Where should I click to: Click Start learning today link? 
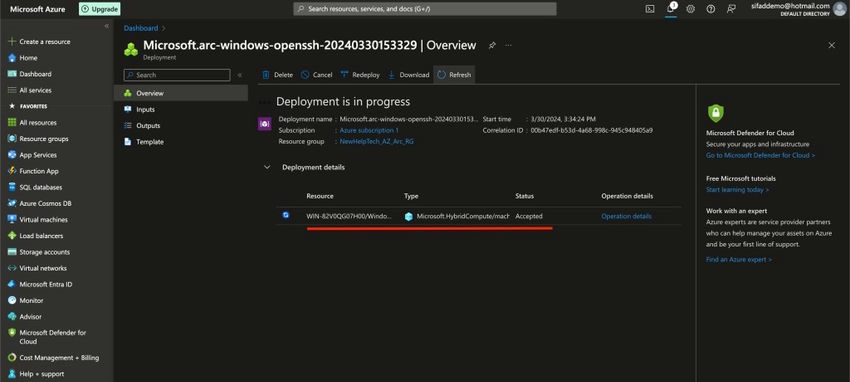(737, 190)
